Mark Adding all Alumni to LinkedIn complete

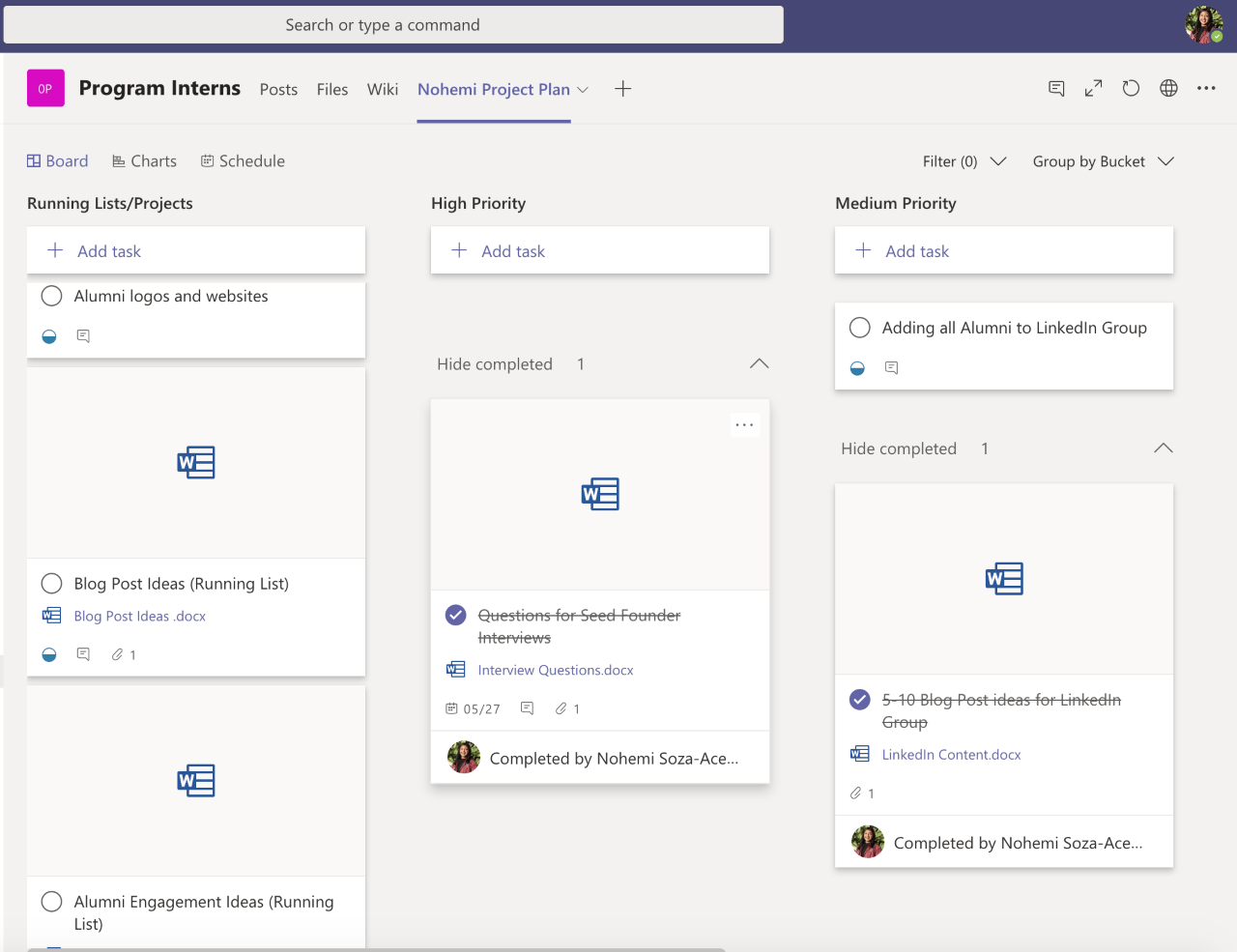(860, 328)
